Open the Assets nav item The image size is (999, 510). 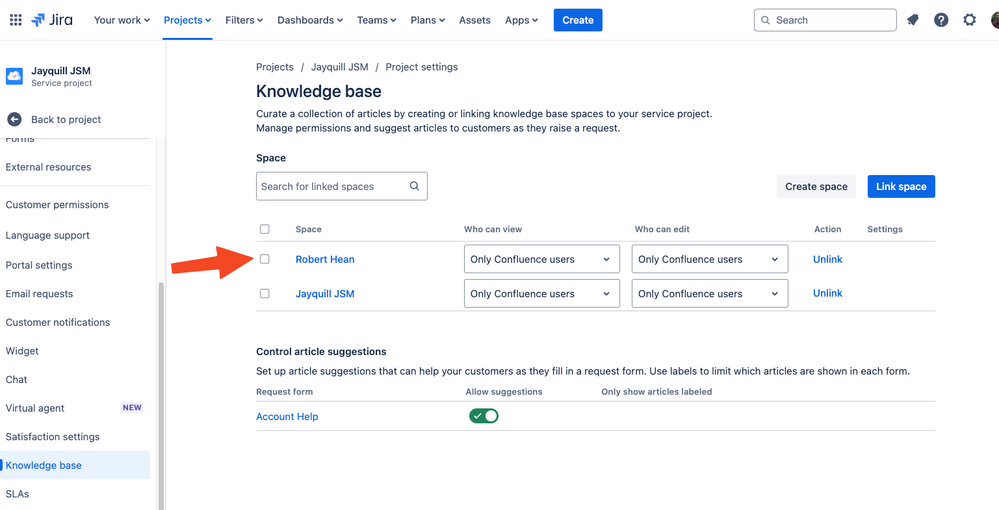pos(475,20)
